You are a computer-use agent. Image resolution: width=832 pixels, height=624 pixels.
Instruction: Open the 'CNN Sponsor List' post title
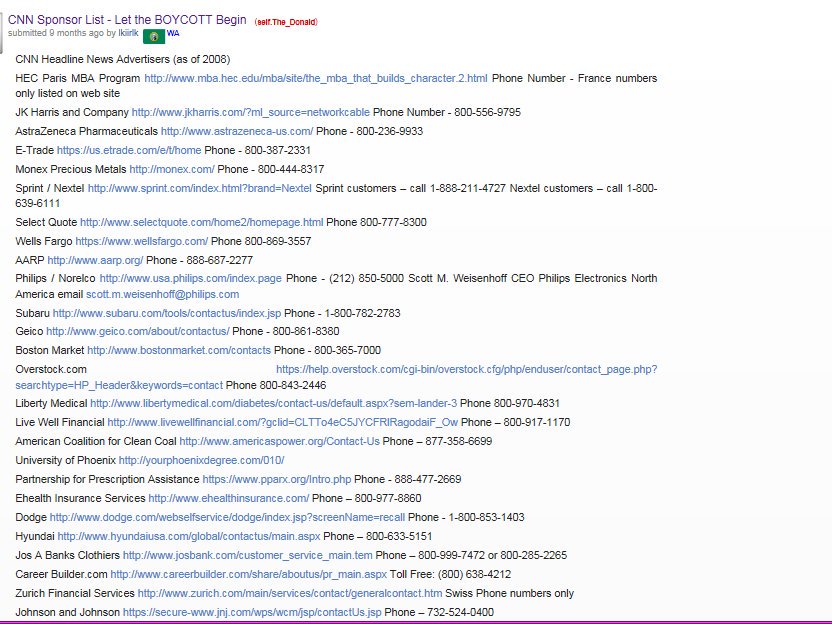pos(127,20)
